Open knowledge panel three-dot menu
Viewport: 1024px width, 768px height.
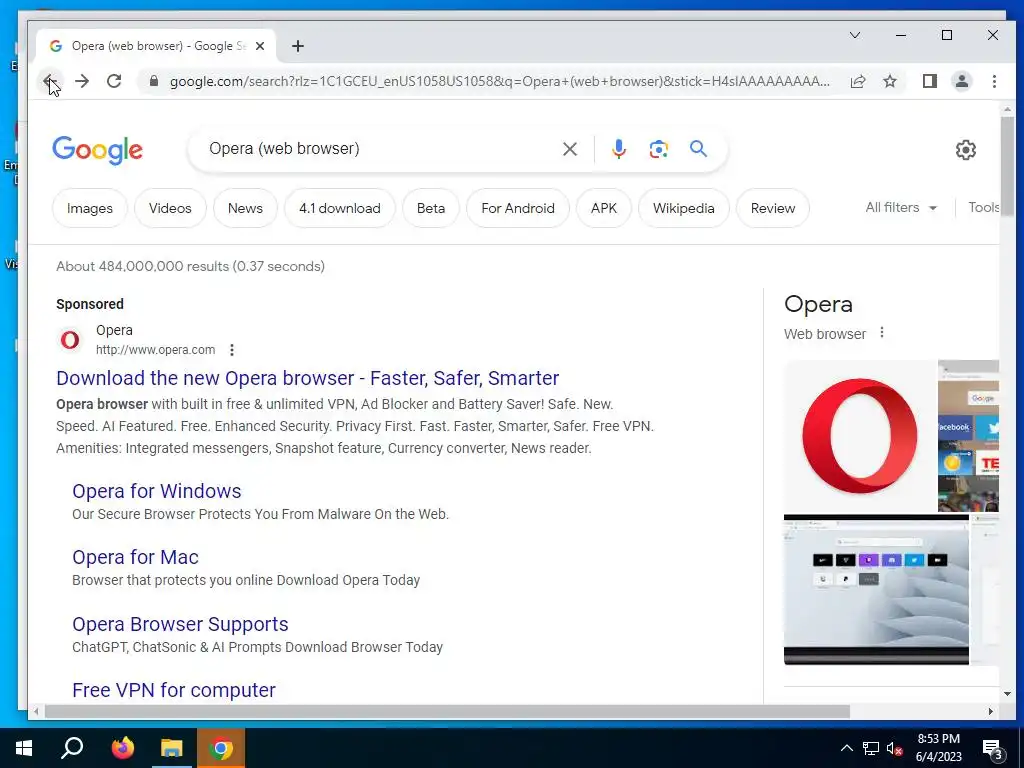(882, 333)
